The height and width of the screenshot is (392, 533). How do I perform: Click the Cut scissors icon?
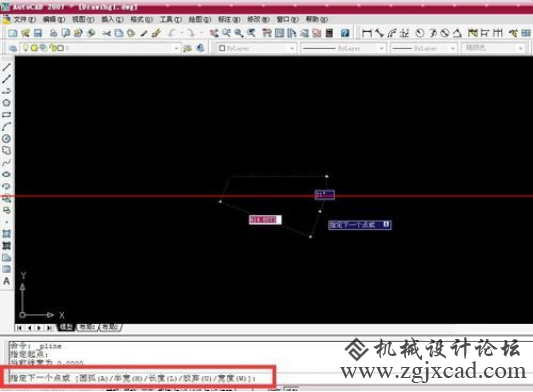point(107,33)
